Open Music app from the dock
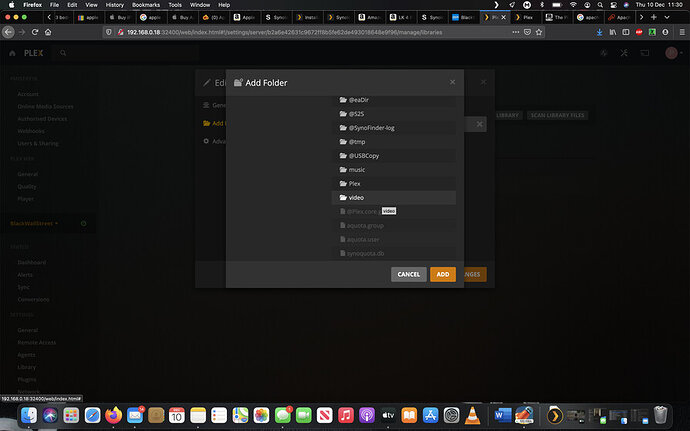This screenshot has width=690, height=431. (346, 415)
